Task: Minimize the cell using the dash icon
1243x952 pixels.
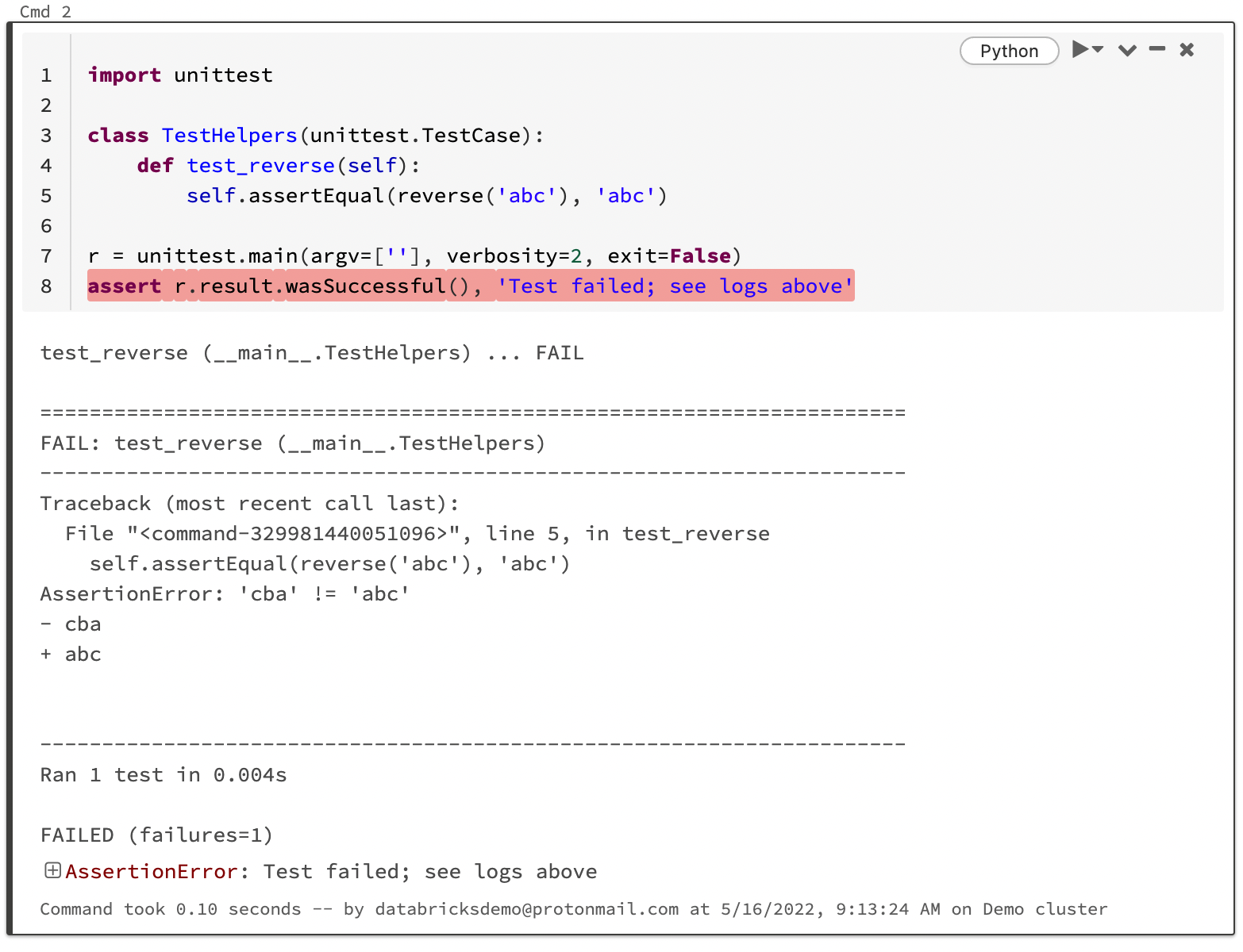Action: (1157, 50)
